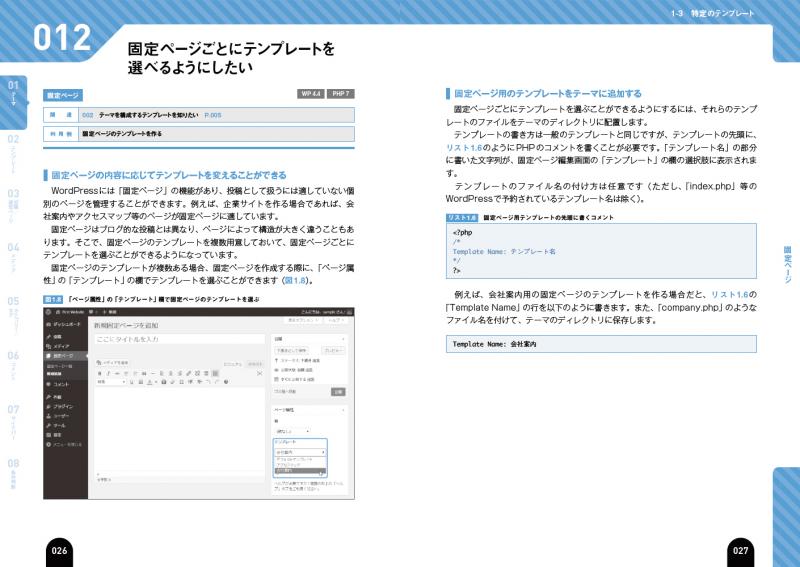This screenshot has height=567, width=800.
Task: Open the parent page dropdown under ページ属性
Action: pos(292,431)
